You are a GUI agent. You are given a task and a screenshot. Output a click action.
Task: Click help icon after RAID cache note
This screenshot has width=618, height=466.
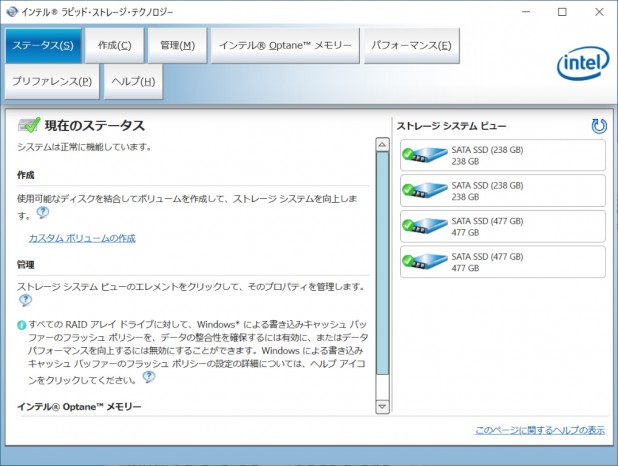(149, 377)
